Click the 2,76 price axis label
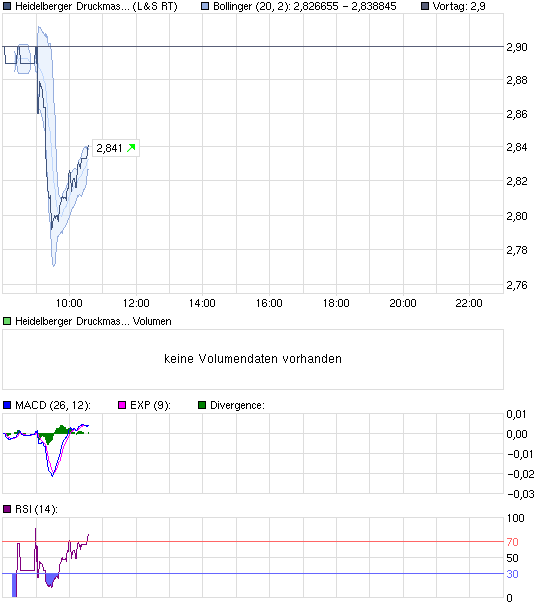545x606 pixels. click(517, 285)
